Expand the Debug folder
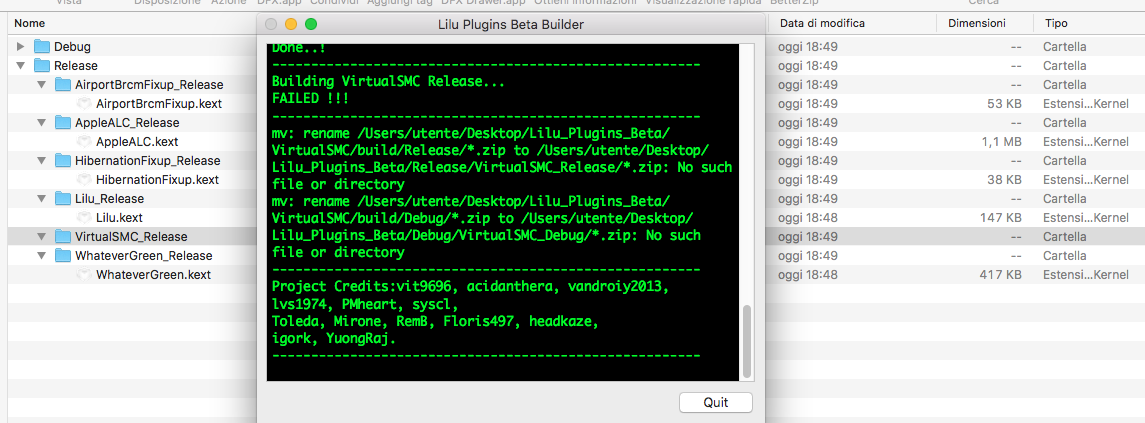Image resolution: width=1145 pixels, height=423 pixels. pyautogui.click(x=20, y=47)
